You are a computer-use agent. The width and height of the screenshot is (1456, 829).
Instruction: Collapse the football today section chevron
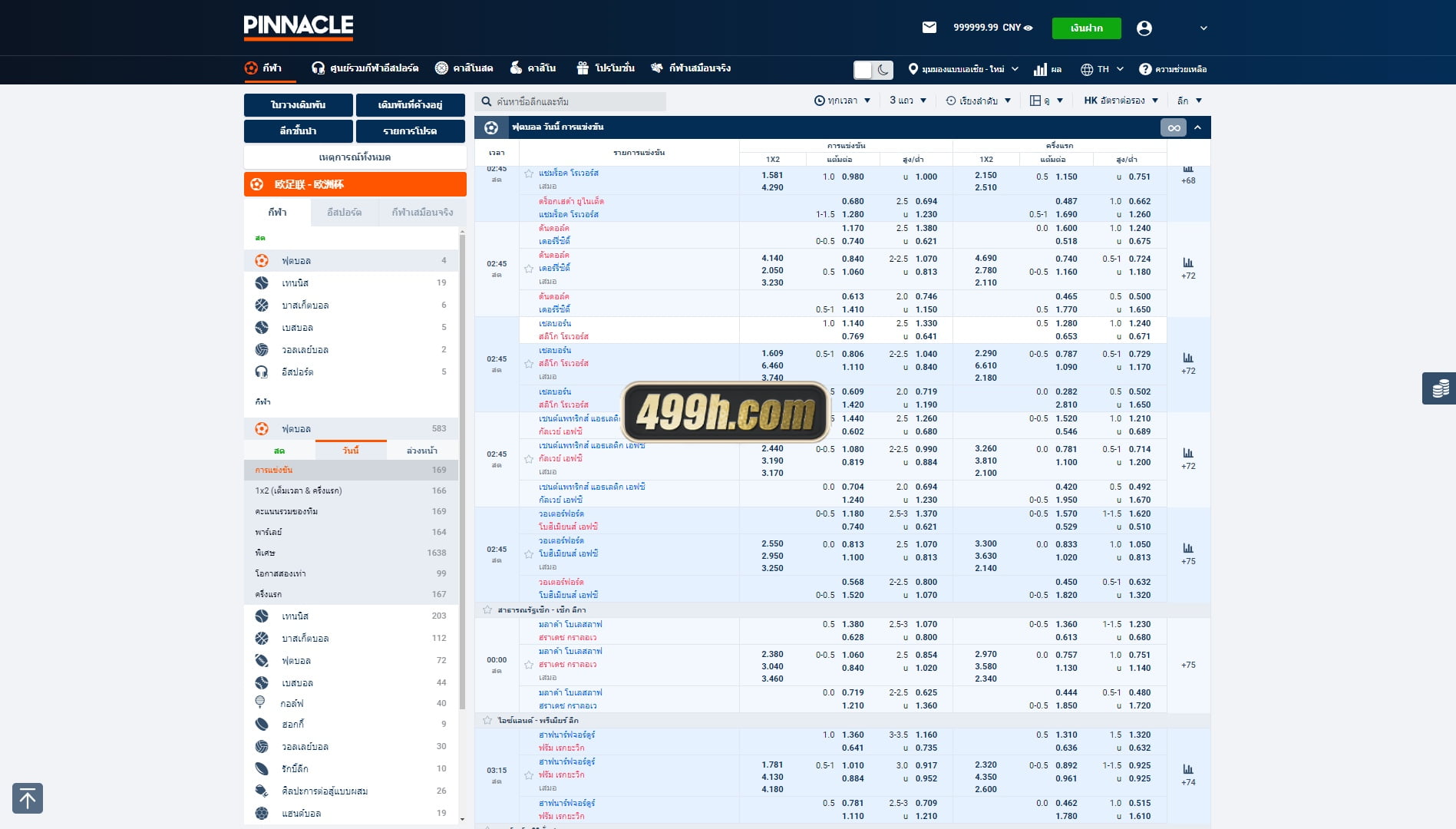(1197, 127)
